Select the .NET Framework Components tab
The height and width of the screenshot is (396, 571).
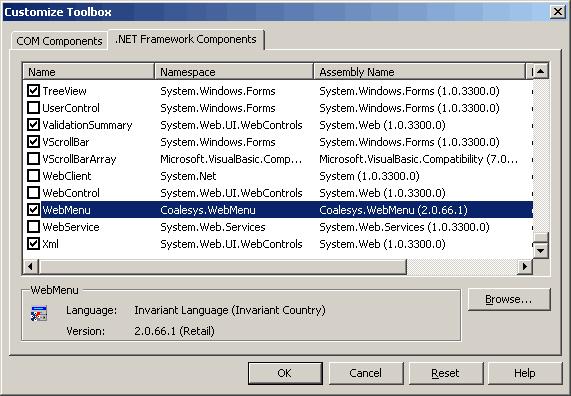(x=186, y=39)
